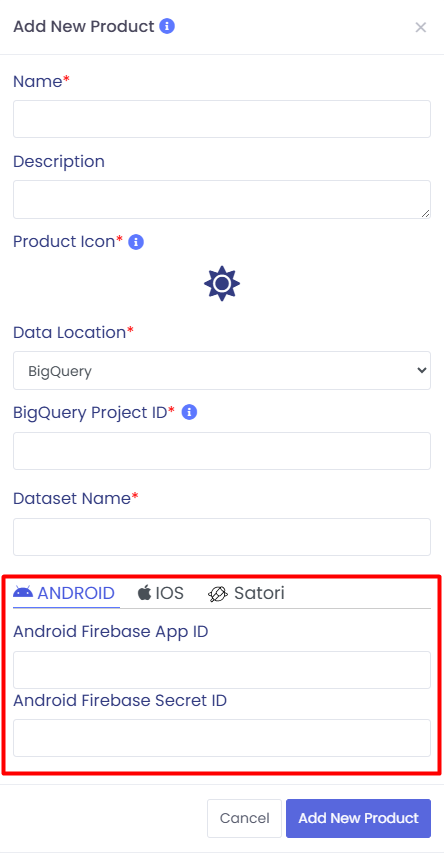Click the info icon next to Product Icon
Screen dimensions: 444x853
(x=136, y=242)
